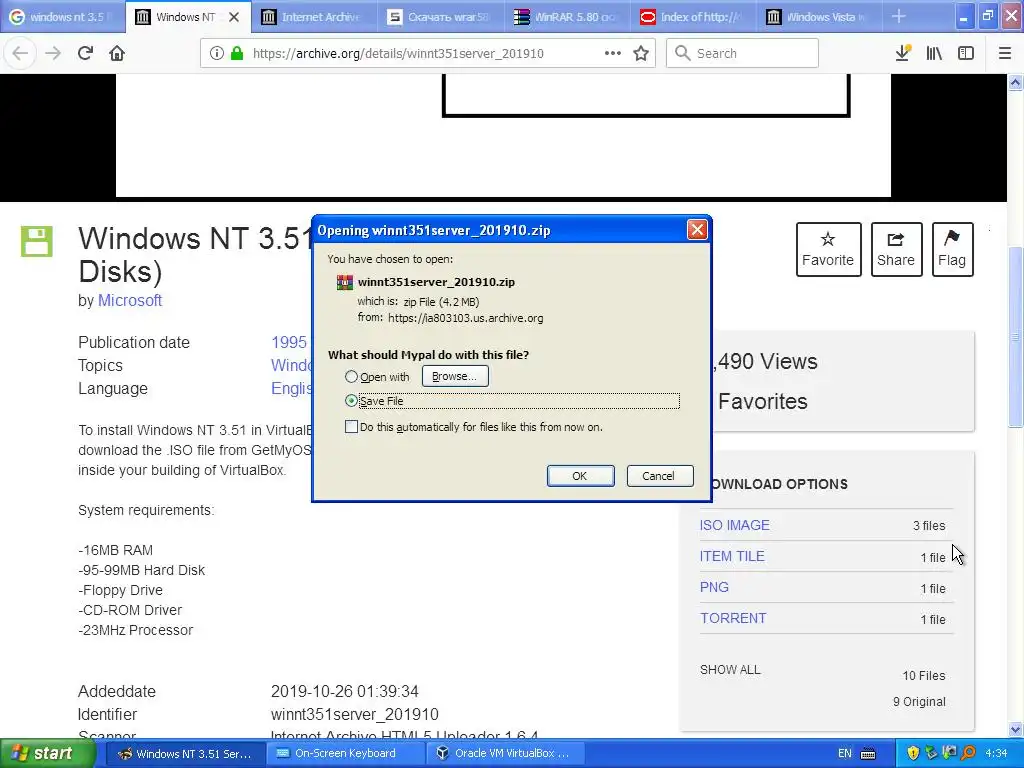Viewport: 1024px width, 768px height.
Task: Open ITEM TILE download option
Action: pos(732,556)
